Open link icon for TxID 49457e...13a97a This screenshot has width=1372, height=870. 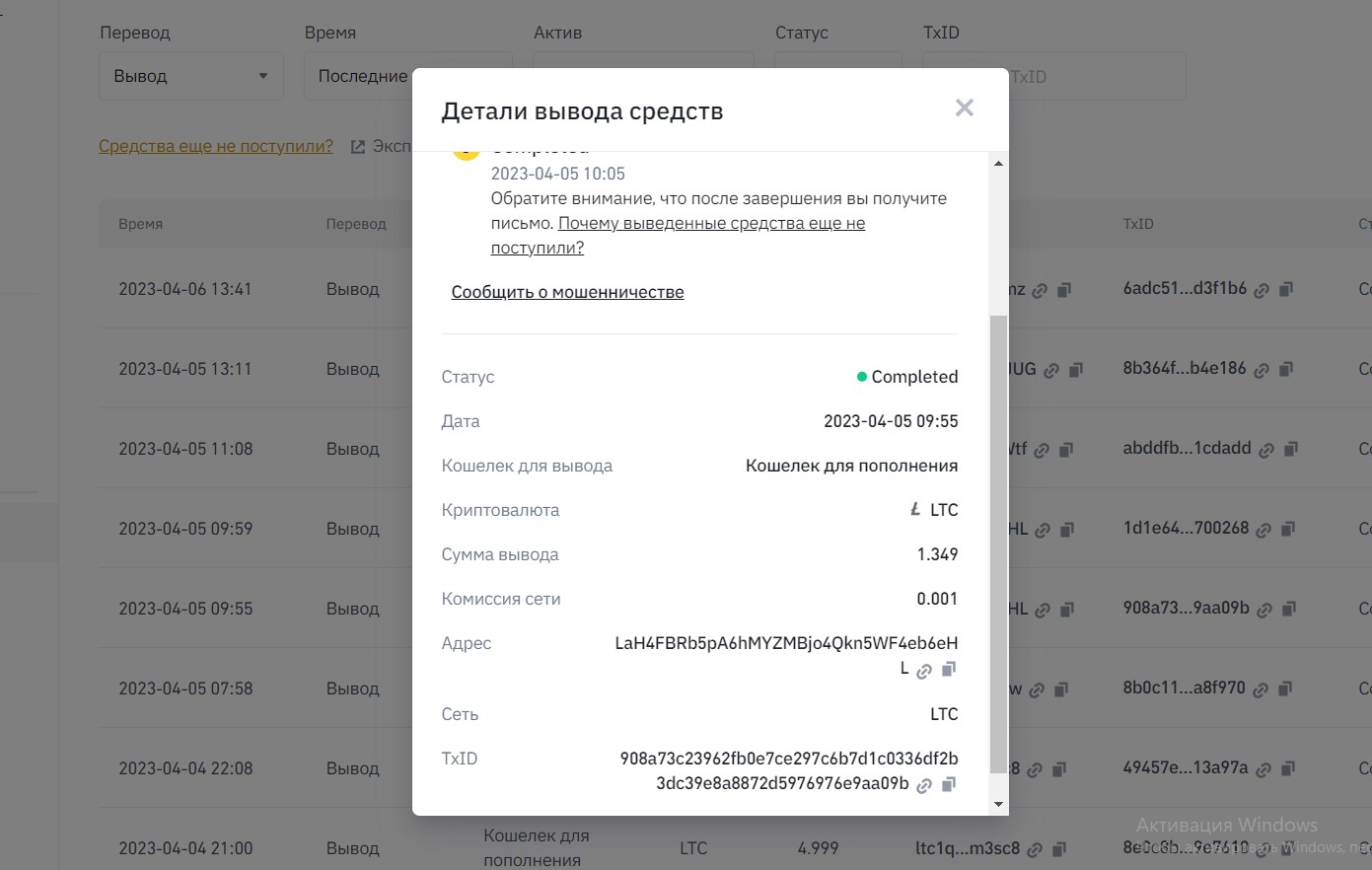pyautogui.click(x=1264, y=770)
